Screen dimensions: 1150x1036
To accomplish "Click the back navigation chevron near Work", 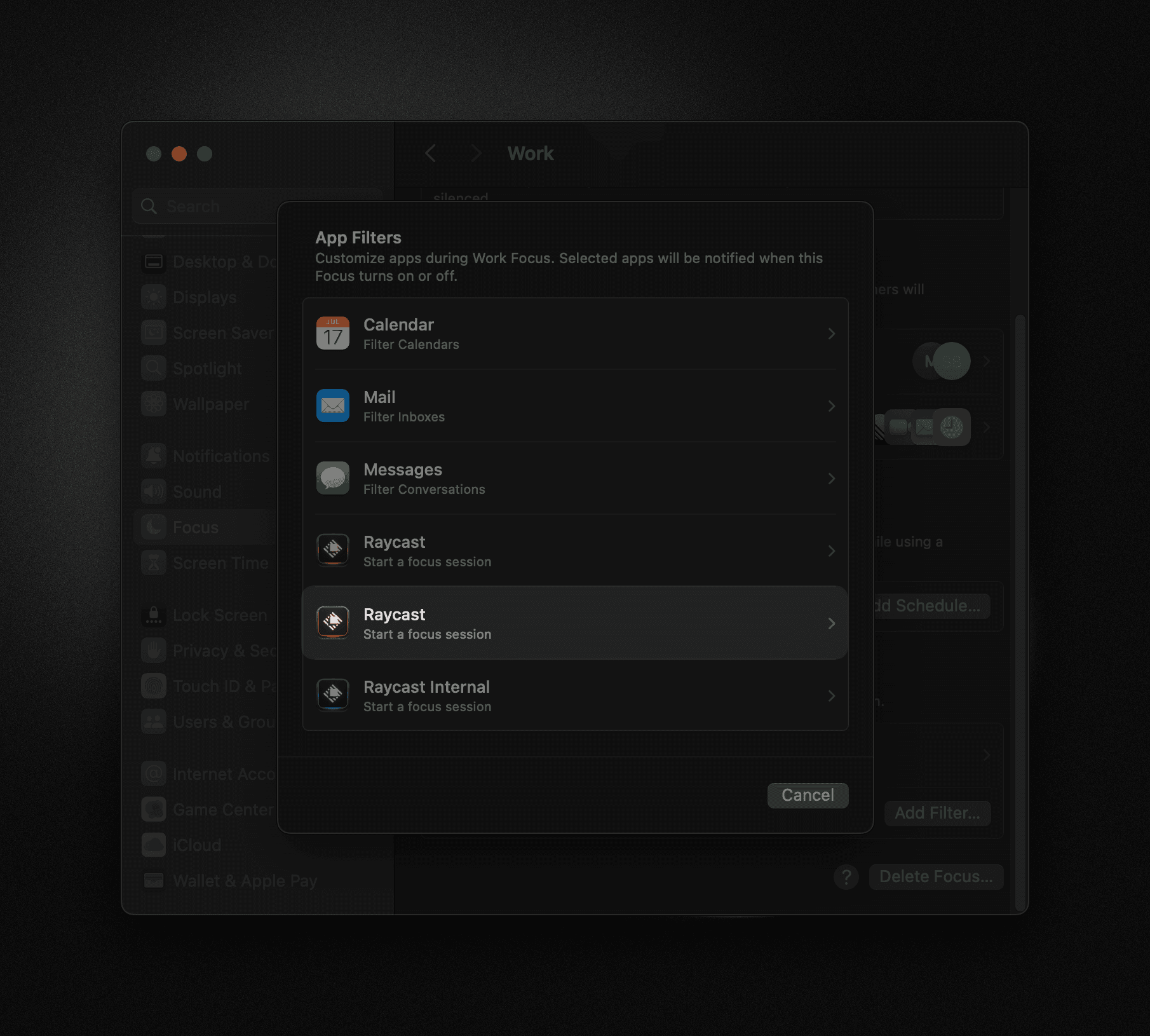I will pyautogui.click(x=431, y=153).
